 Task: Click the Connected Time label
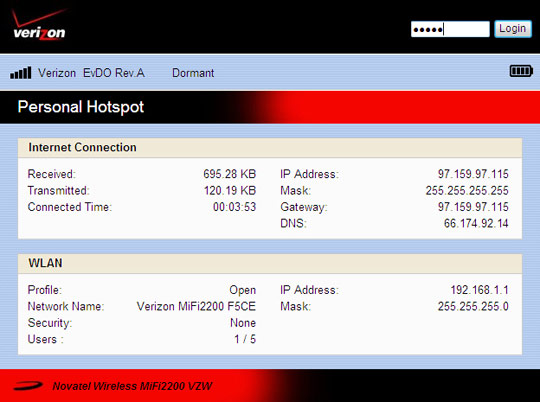click(70, 207)
